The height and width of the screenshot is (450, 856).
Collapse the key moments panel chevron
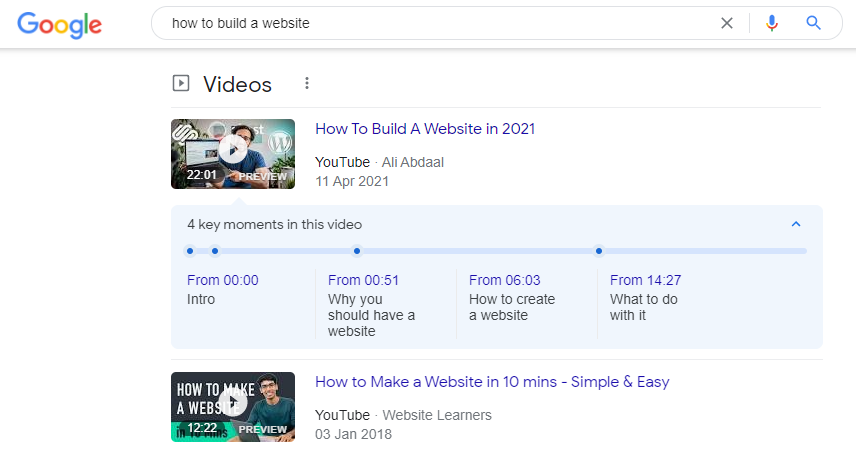tap(796, 224)
